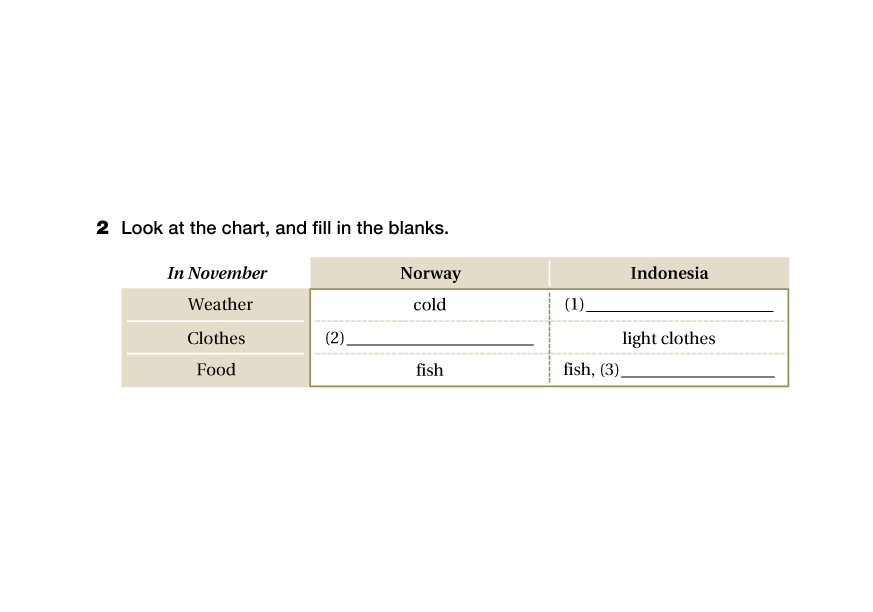Click the word "blanks" in the instruction
Screen dimensions: 873x612
tap(422, 228)
